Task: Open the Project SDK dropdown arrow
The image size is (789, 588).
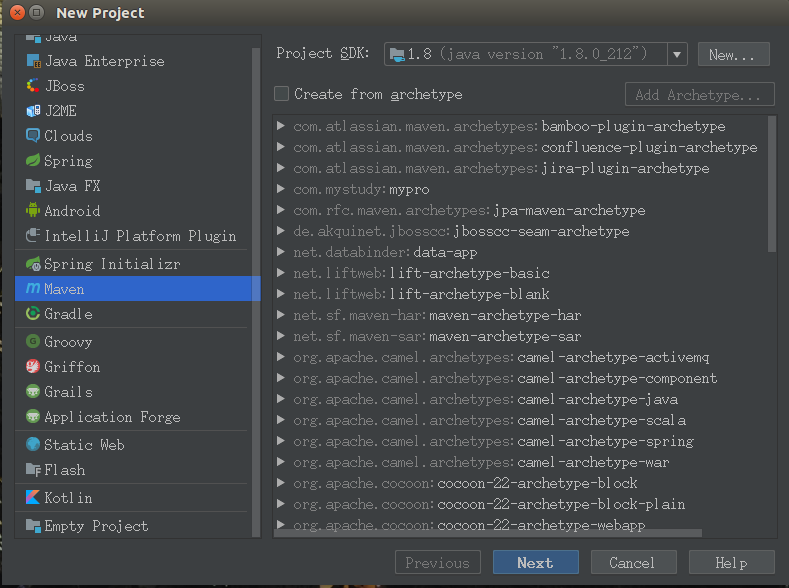Action: point(677,54)
